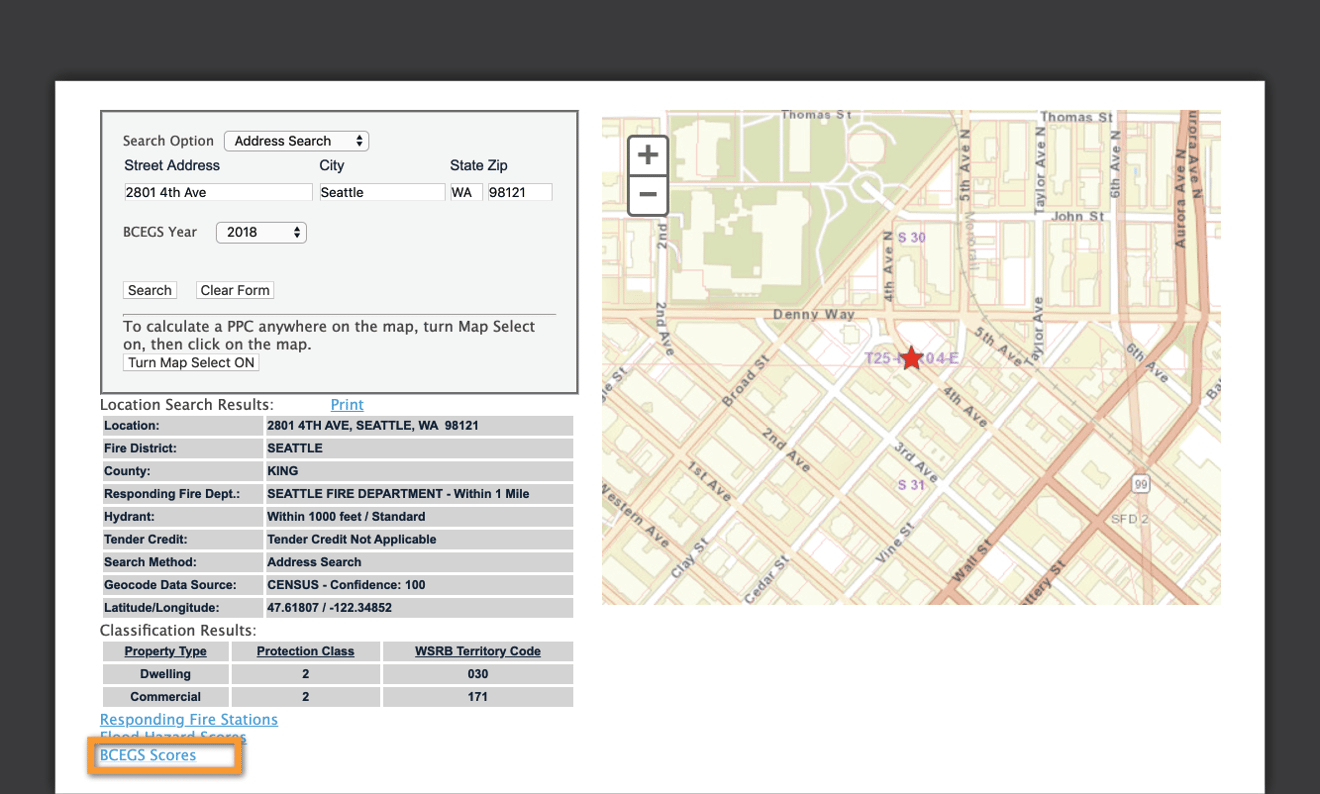View Responding Fire Stations

click(x=188, y=719)
